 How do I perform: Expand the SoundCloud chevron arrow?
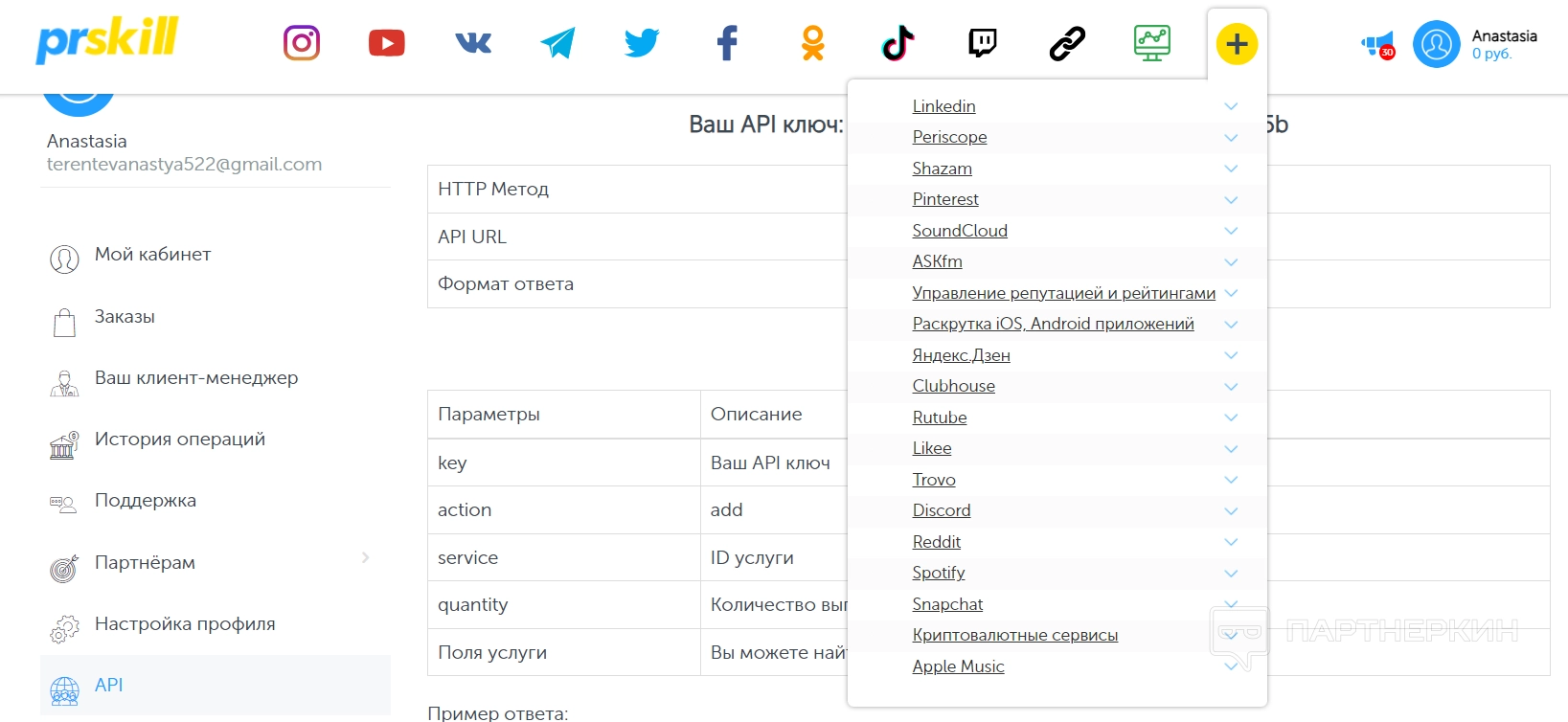coord(1231,231)
